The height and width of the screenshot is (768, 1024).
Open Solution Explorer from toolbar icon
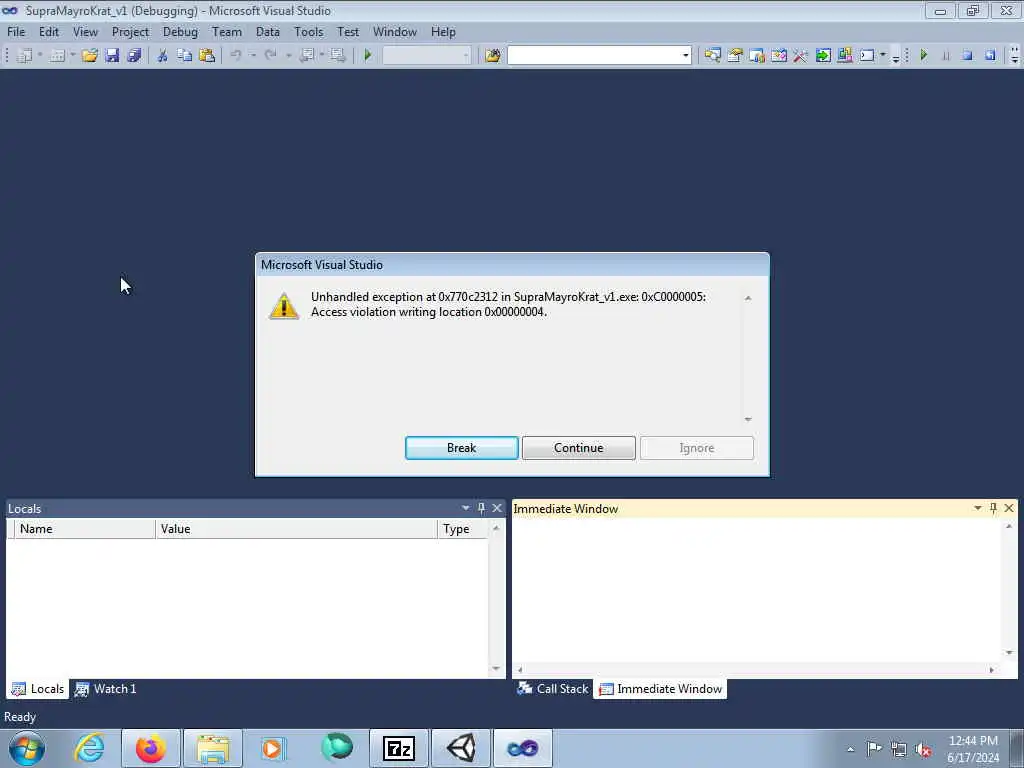pos(712,56)
